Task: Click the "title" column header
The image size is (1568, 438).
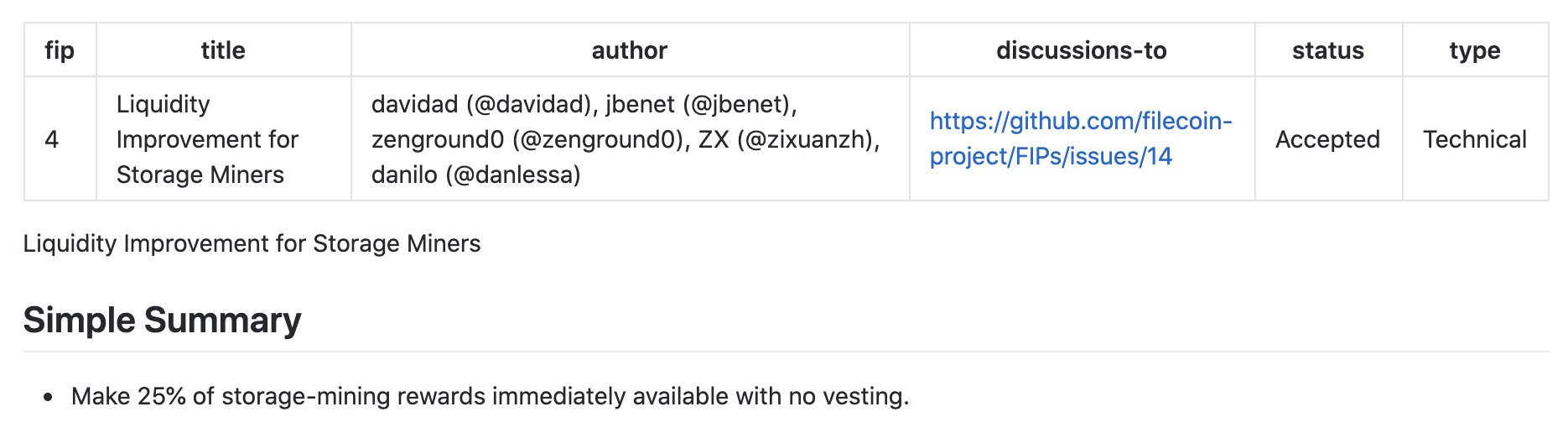Action: (x=223, y=50)
